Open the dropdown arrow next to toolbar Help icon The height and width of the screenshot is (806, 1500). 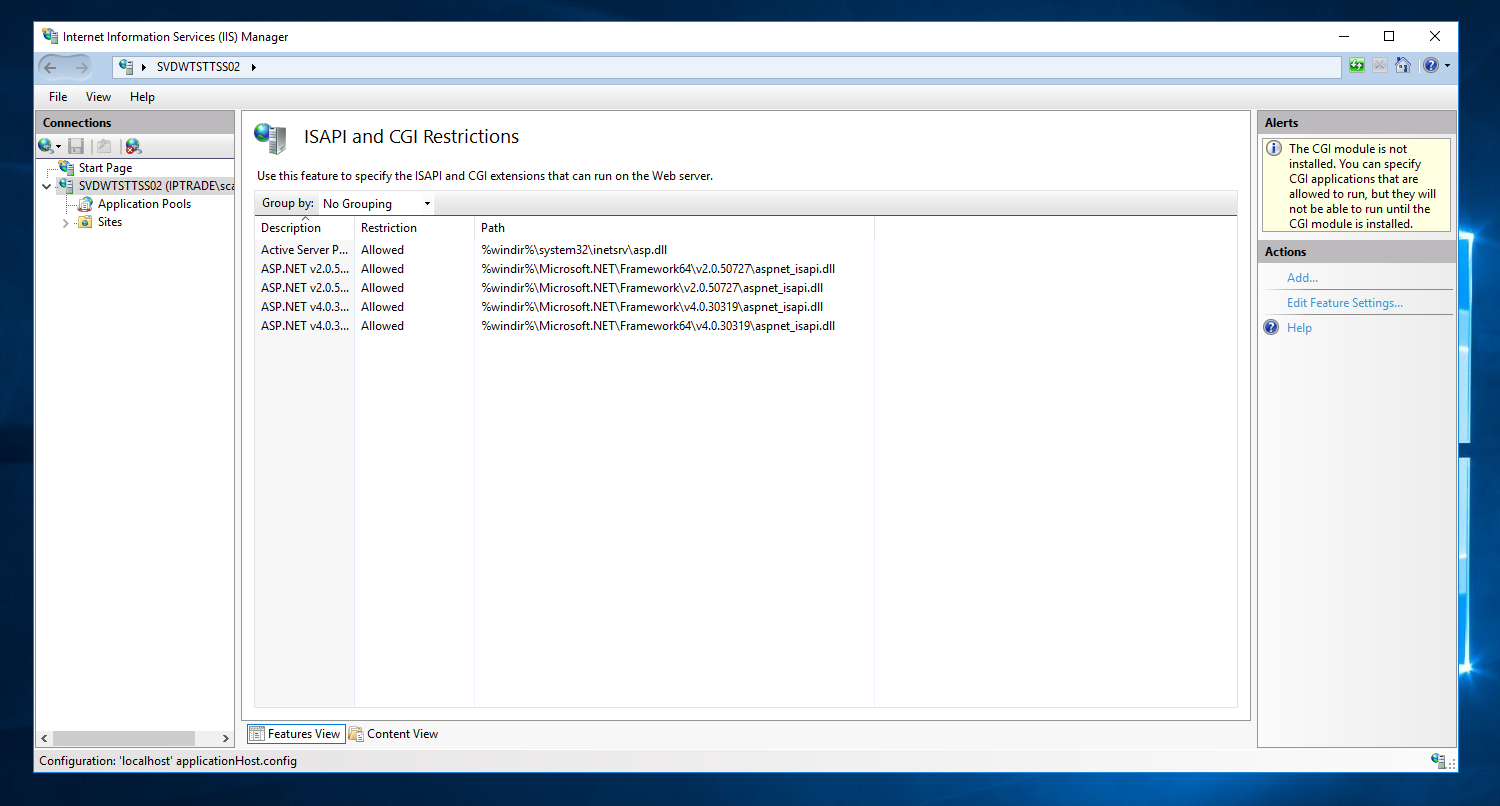pyautogui.click(x=1447, y=66)
